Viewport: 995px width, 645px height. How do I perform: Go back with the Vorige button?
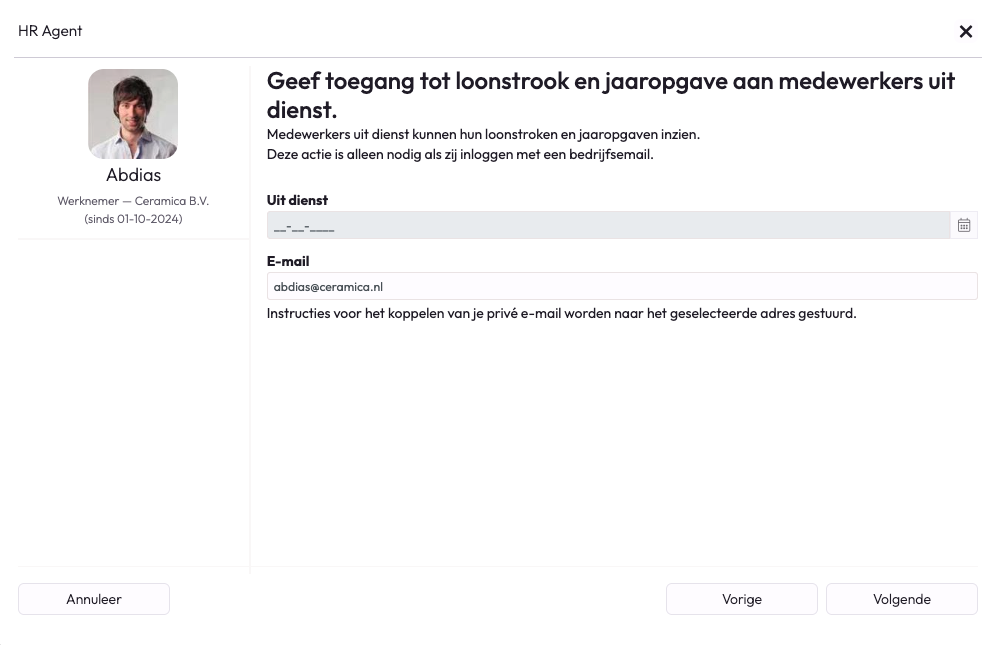coord(741,599)
